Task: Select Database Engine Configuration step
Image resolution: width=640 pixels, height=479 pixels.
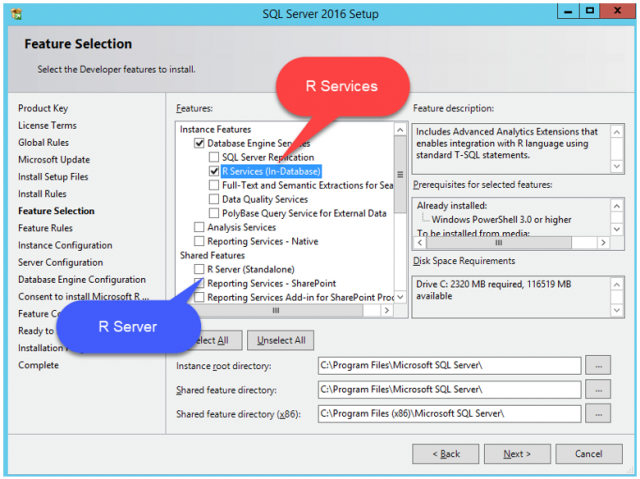Action: 82,279
